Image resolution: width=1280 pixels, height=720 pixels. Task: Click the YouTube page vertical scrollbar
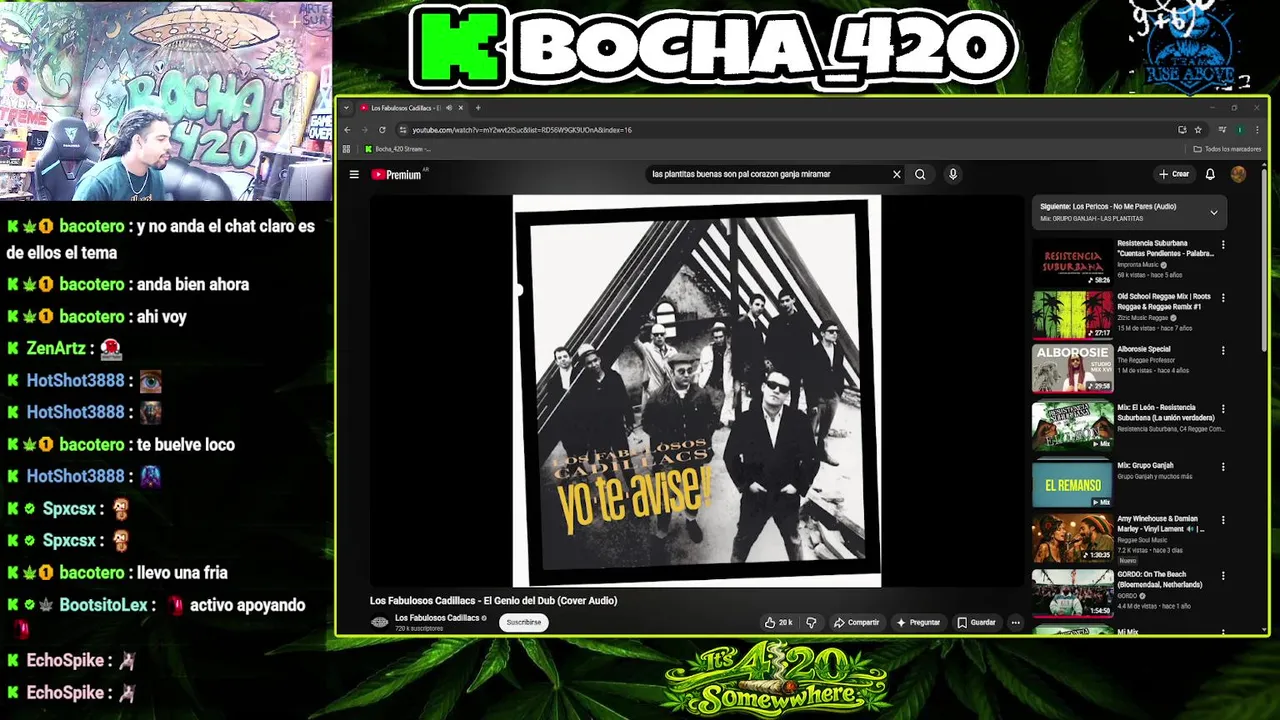[1265, 260]
